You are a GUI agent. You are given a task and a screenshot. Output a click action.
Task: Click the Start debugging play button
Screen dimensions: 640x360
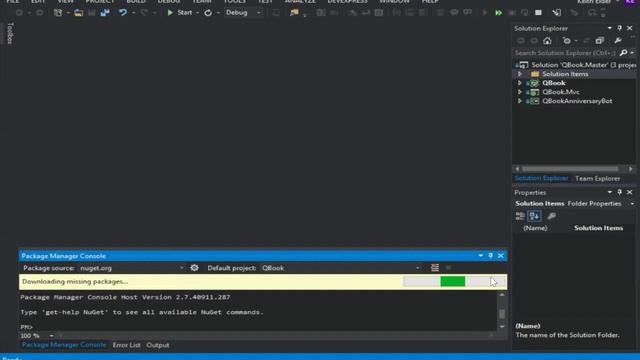pyautogui.click(x=170, y=13)
